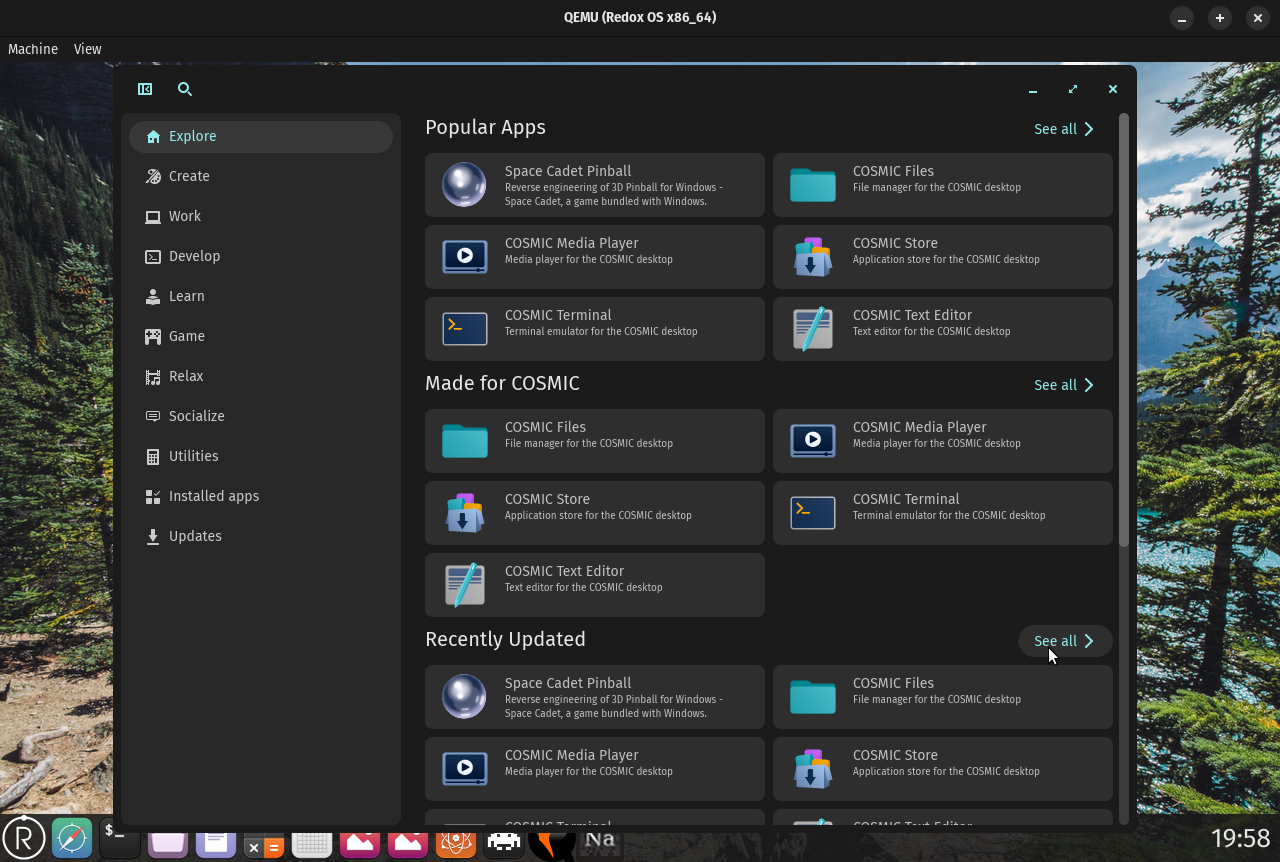Screen dimensions: 1280x862
Task: Open the Create category
Action: (x=261, y=177)
